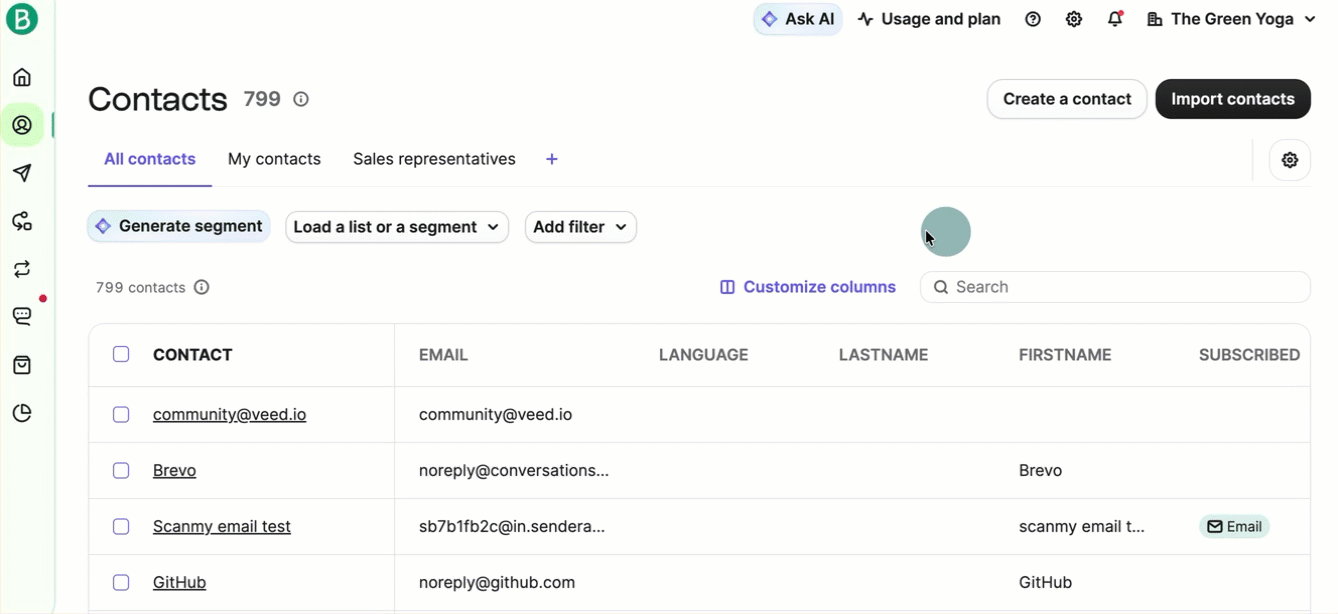Open the Brevo contact link
This screenshot has height=614, width=1338.
click(174, 470)
